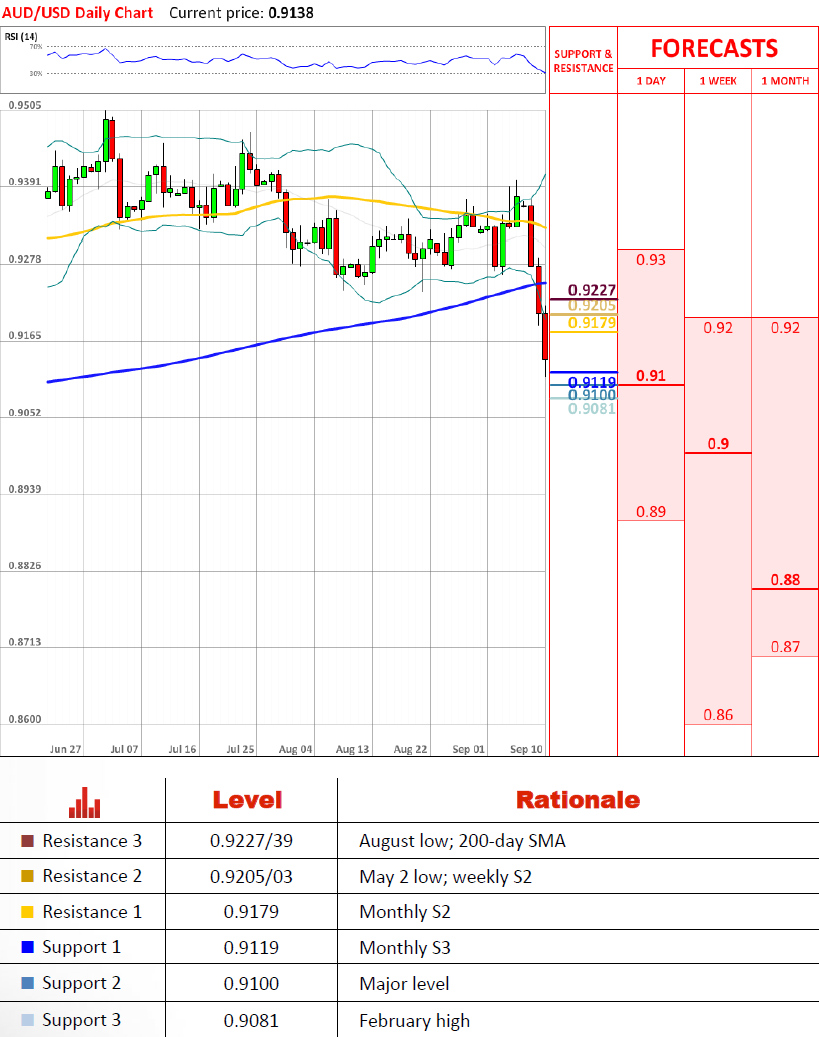Click the 'Jun 27' date axis label
The image size is (819, 1037).
pos(65,749)
